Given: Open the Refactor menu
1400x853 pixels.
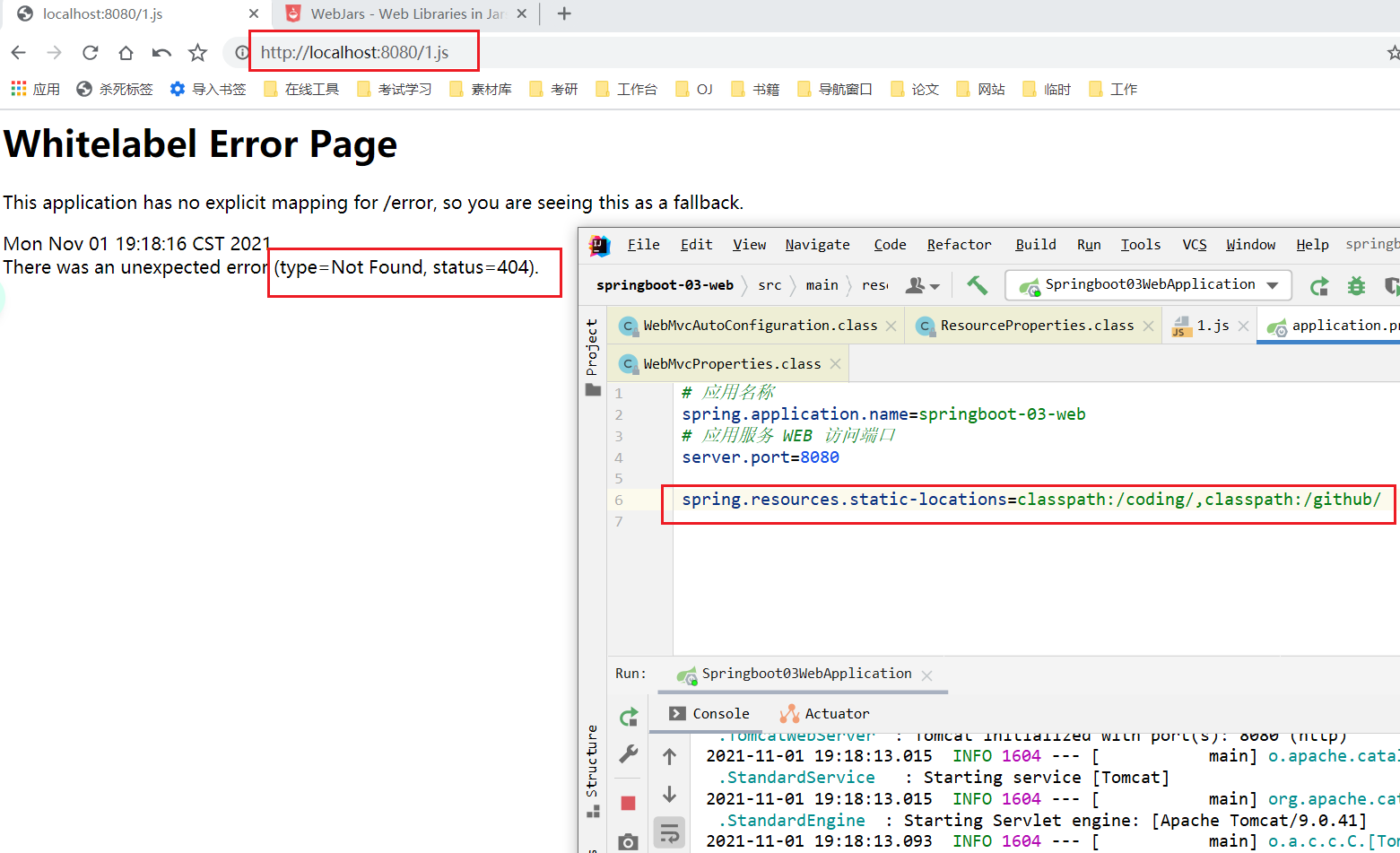Looking at the screenshot, I should tap(959, 245).
